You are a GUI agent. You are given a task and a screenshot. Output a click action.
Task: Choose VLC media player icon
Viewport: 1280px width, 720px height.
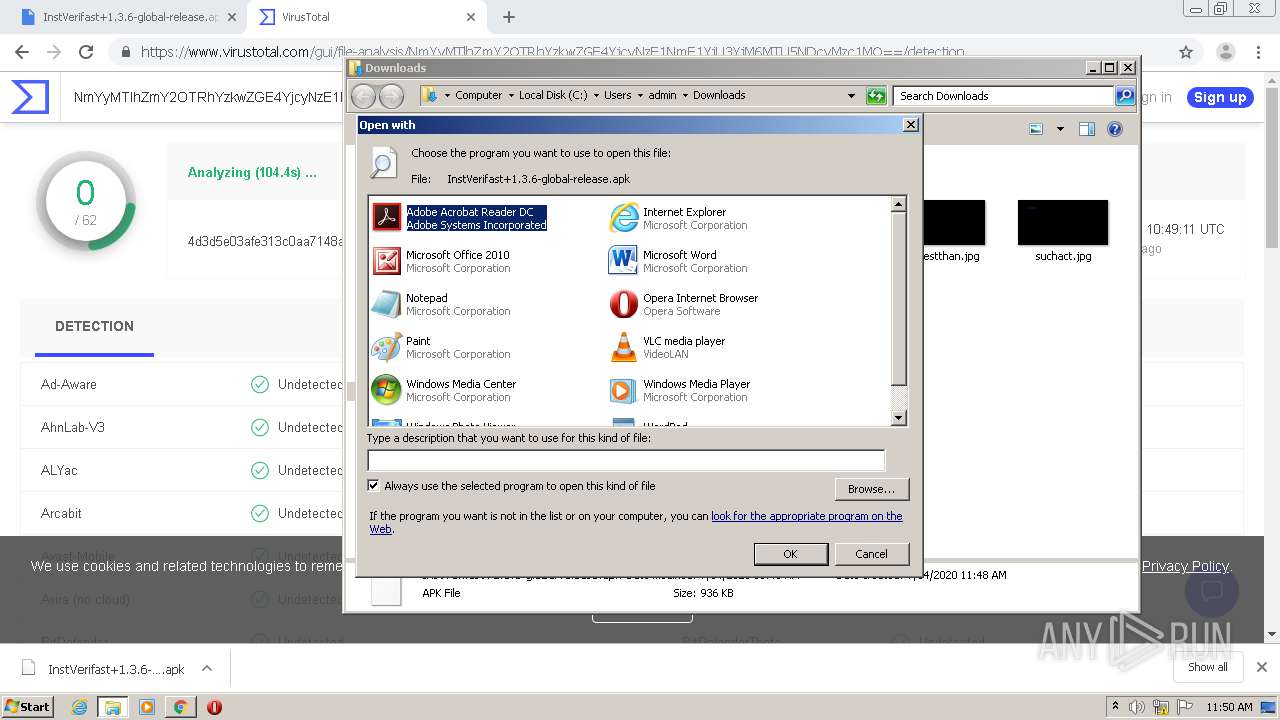click(x=624, y=347)
